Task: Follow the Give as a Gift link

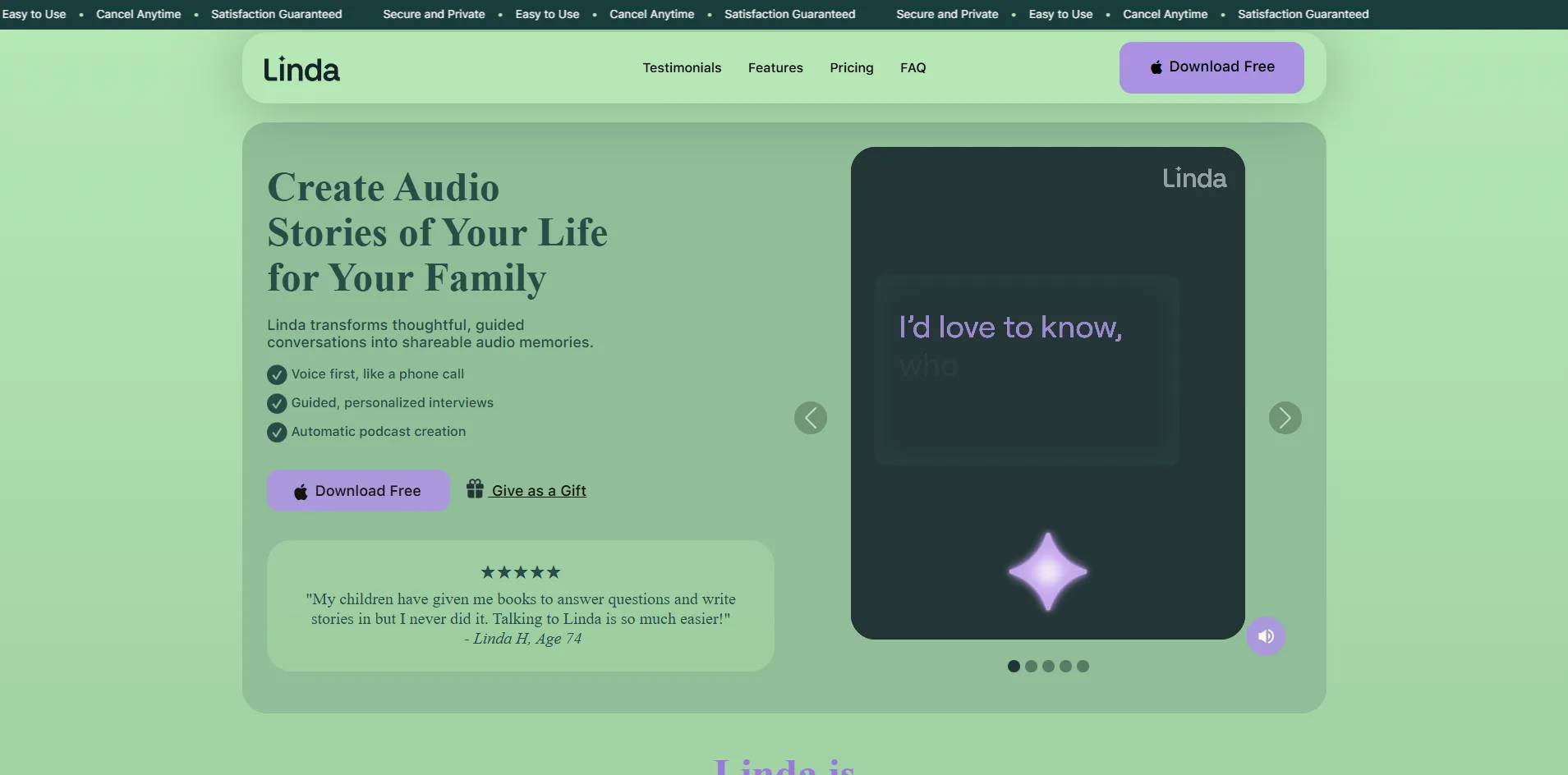Action: click(538, 491)
